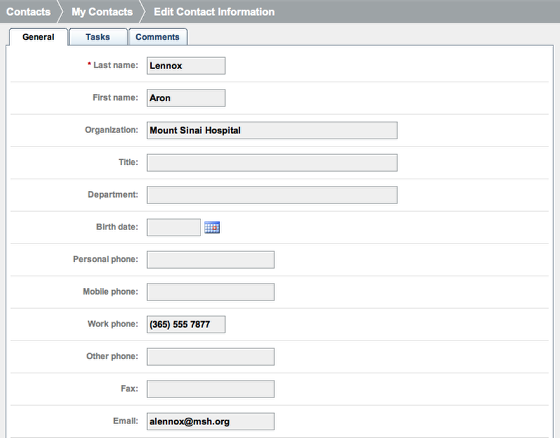
Task: Select the General tab
Action: coord(38,37)
